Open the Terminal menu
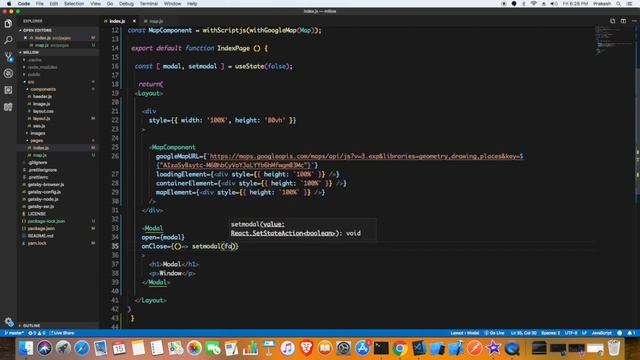 click(149, 4)
